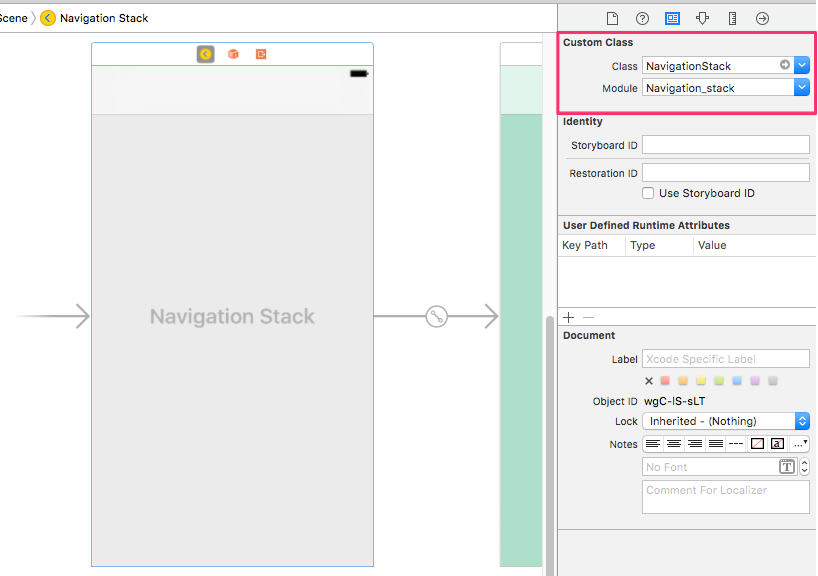Click inside the Storyboard ID field
818x576 pixels.
point(725,144)
